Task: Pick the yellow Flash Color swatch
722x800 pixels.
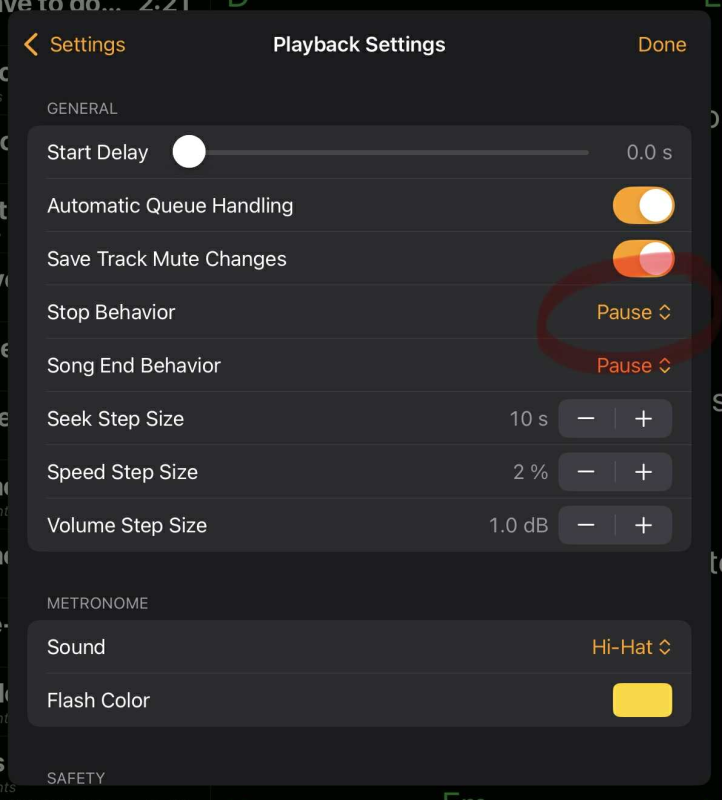Action: pyautogui.click(x=642, y=700)
